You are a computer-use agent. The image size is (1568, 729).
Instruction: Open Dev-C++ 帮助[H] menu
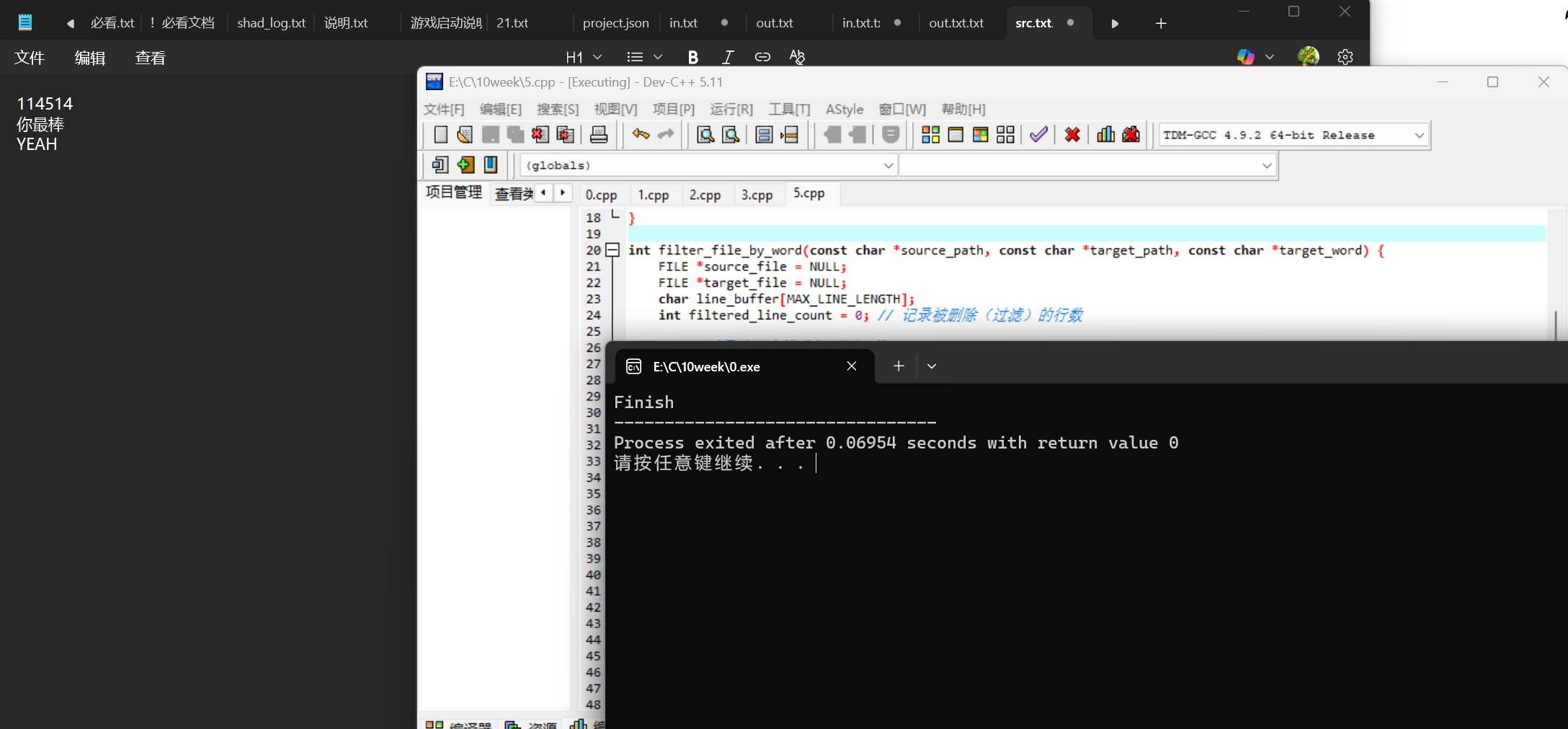point(963,109)
